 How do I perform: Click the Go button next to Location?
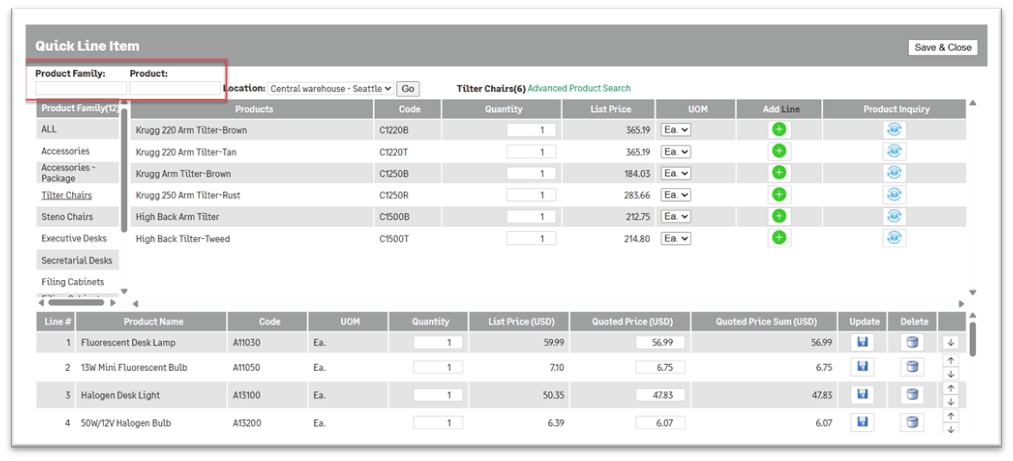(x=408, y=88)
